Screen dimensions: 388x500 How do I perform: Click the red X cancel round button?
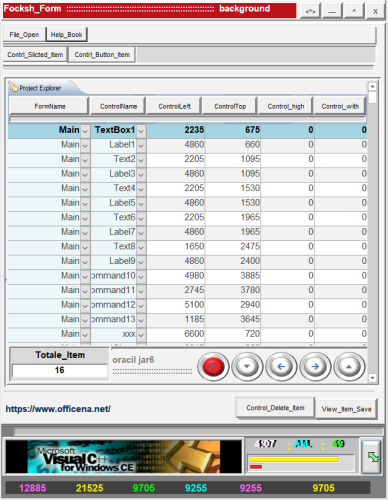[213, 367]
